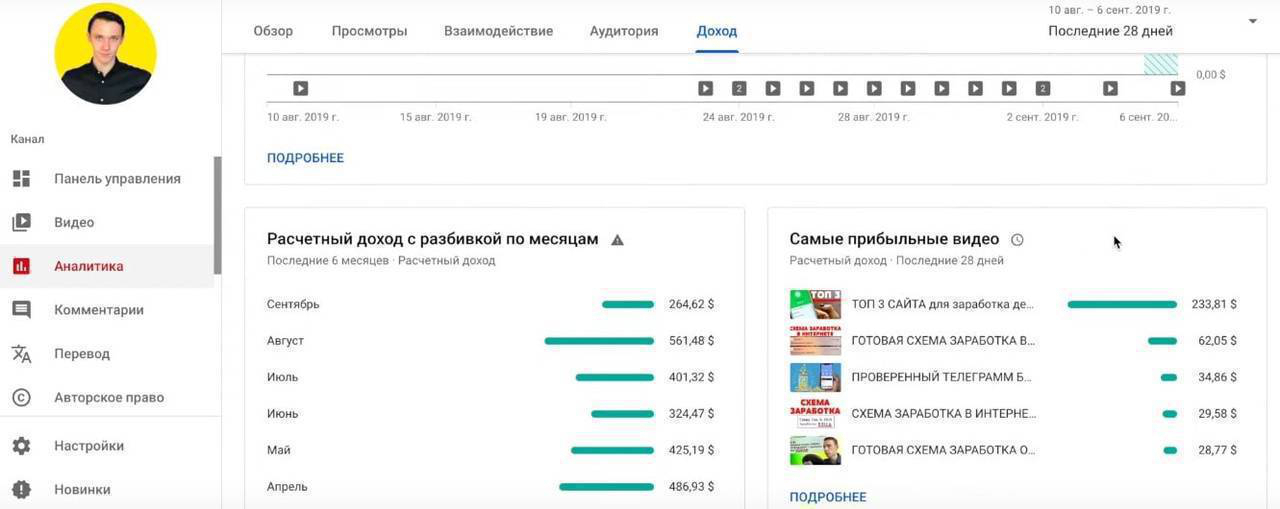This screenshot has height=509, width=1280.
Task: Click the channel profile avatar
Action: click(x=105, y=53)
